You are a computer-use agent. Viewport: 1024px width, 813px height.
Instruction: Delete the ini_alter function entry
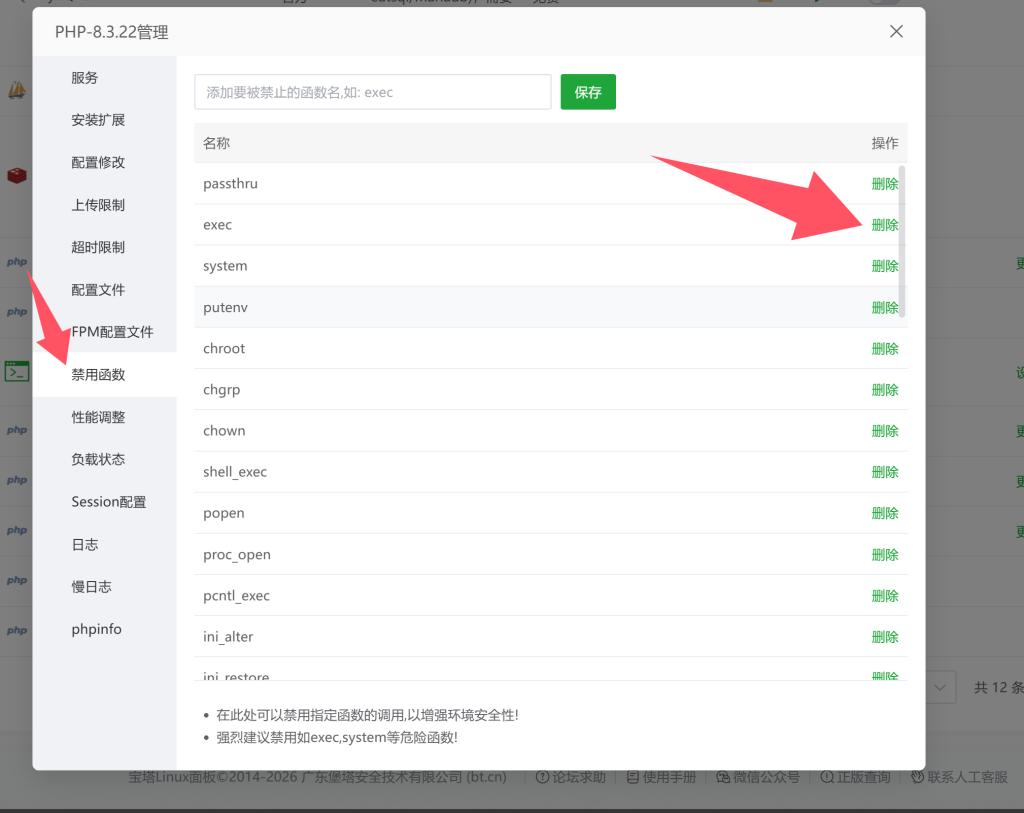coord(885,637)
